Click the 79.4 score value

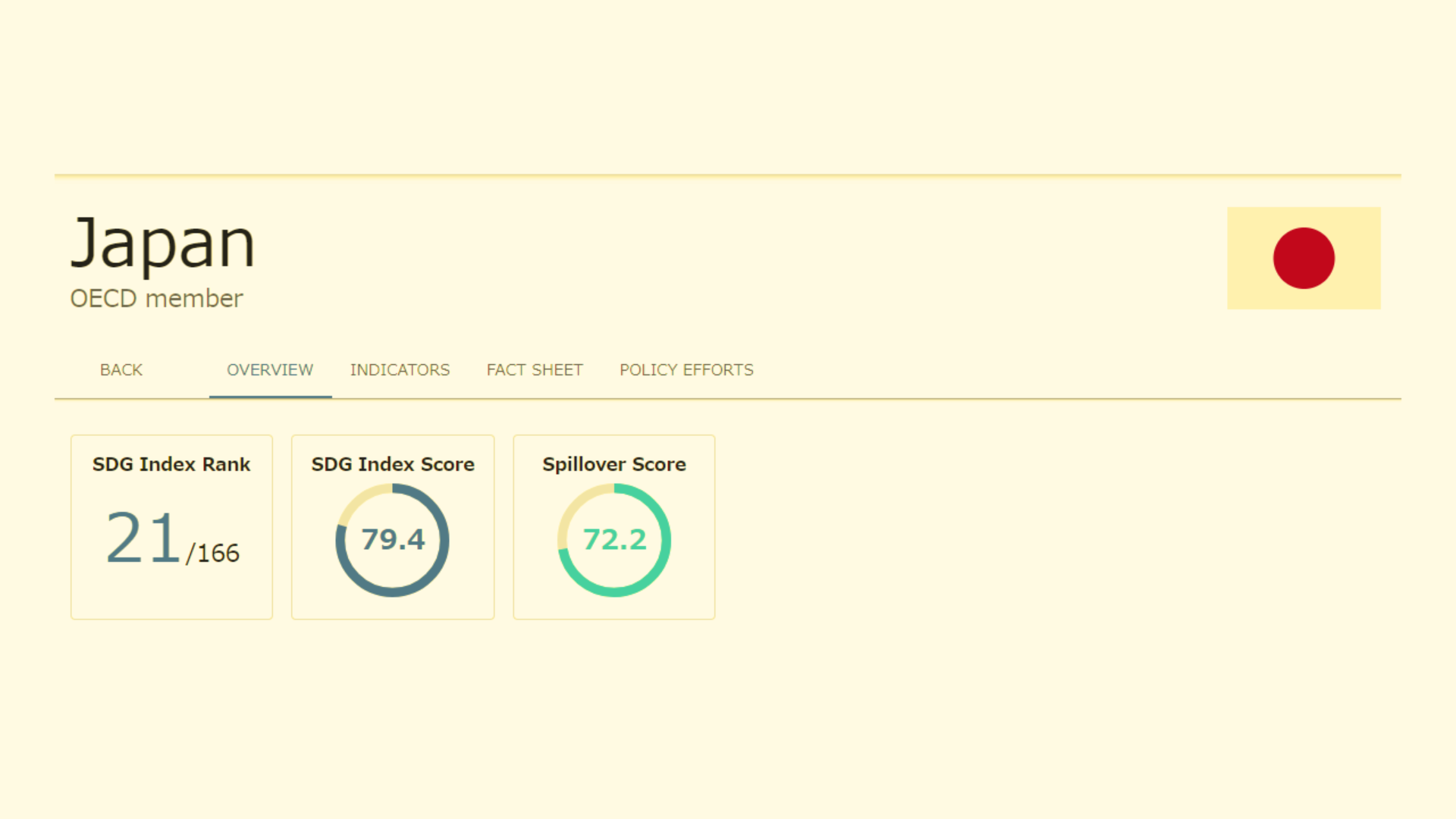(x=393, y=540)
